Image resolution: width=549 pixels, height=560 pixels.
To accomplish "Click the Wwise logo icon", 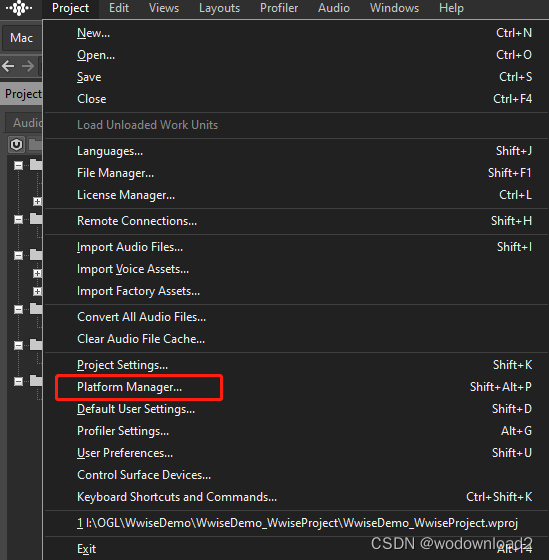I will (x=19, y=8).
